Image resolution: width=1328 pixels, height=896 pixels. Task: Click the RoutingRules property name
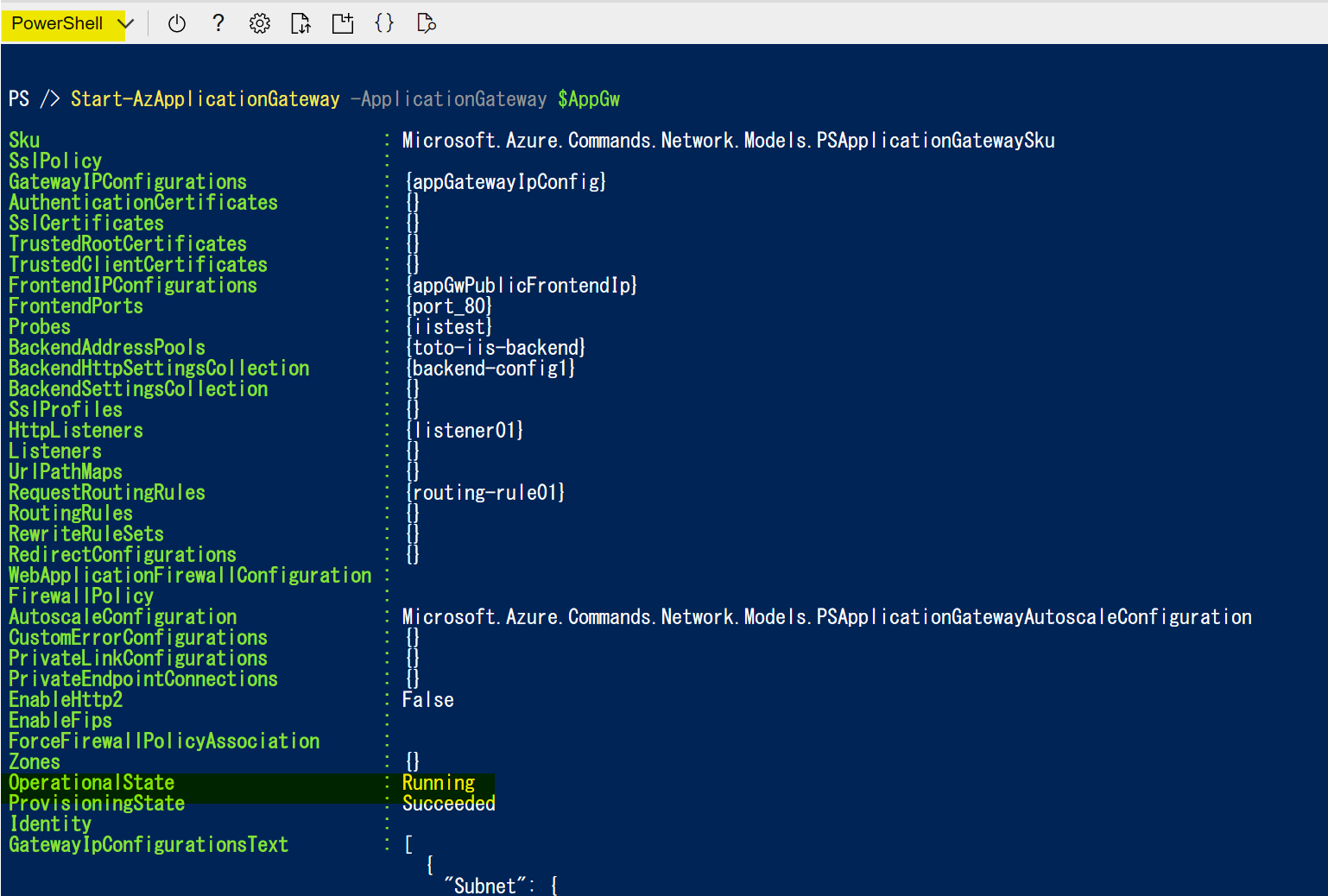[71, 514]
